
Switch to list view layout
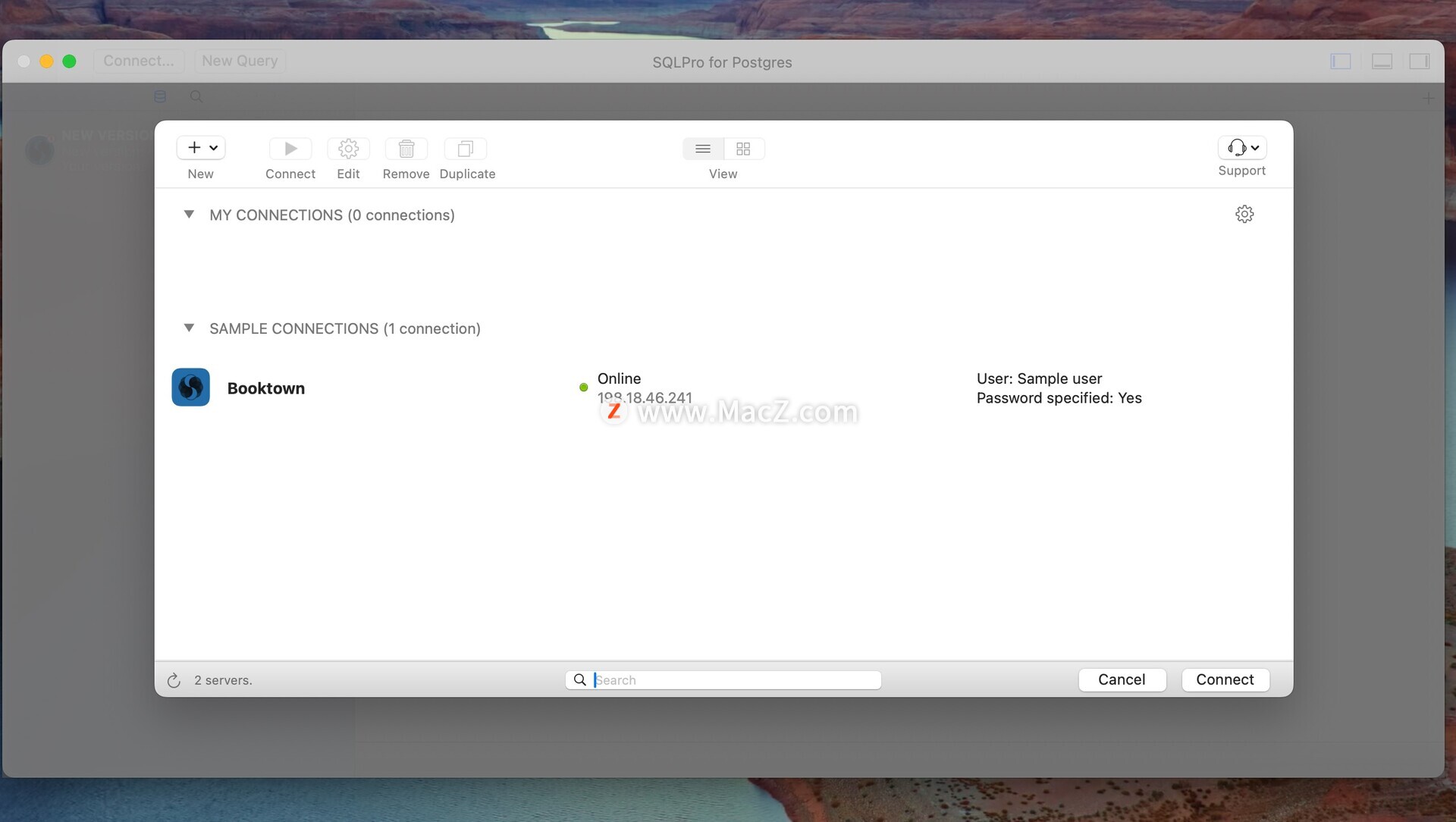point(703,149)
